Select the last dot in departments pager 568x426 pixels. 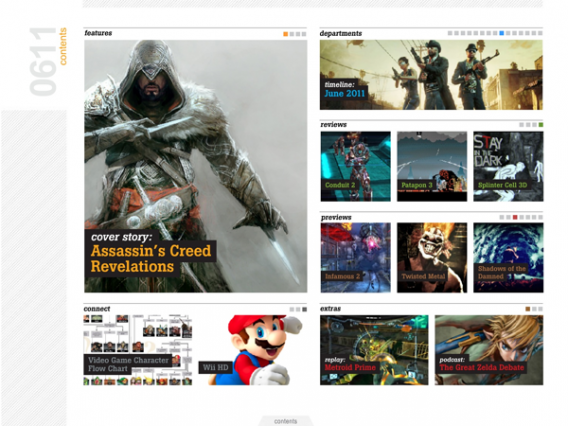(540, 33)
